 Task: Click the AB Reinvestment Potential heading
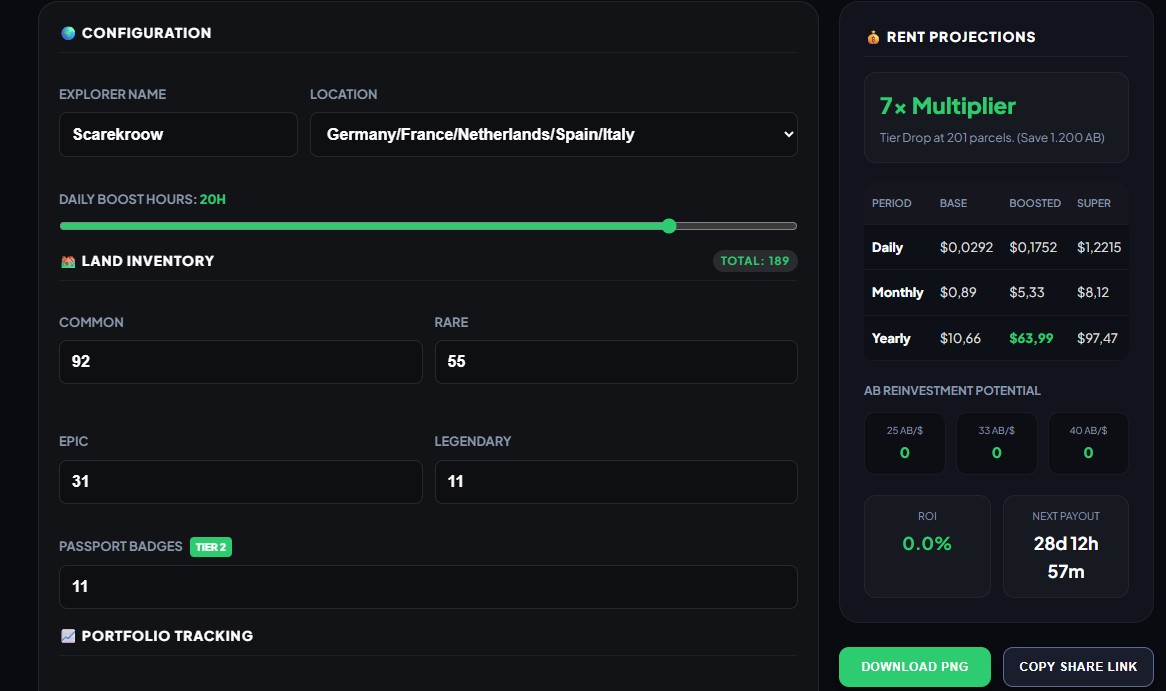(x=952, y=391)
